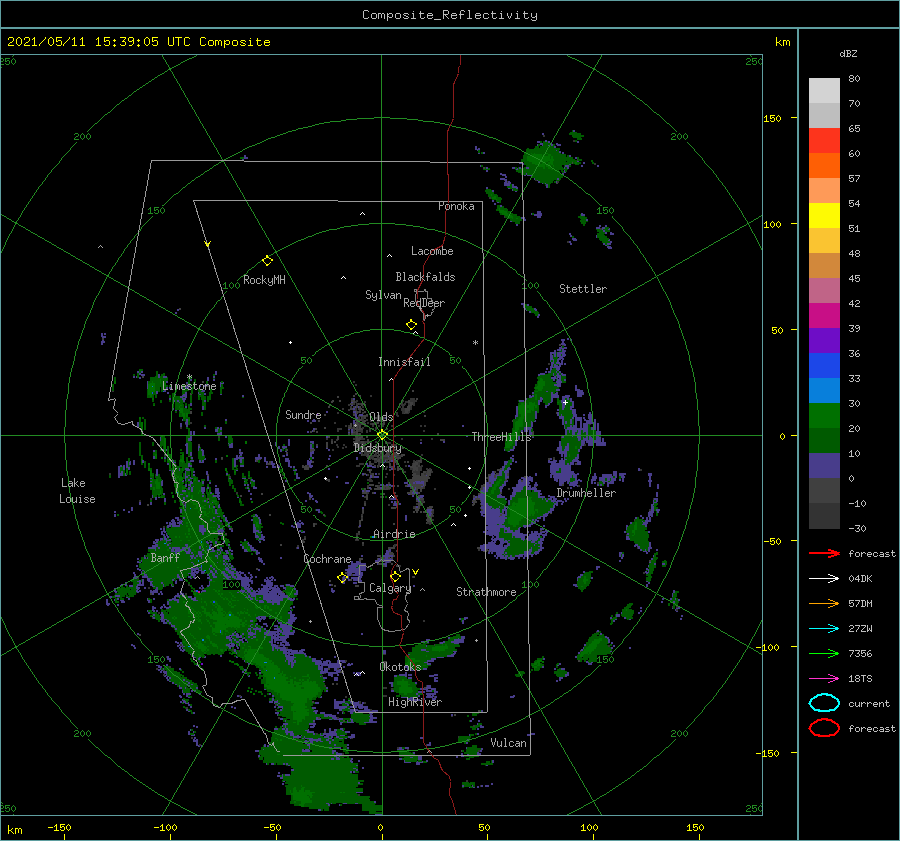Click the Okotoks label

tap(400, 667)
